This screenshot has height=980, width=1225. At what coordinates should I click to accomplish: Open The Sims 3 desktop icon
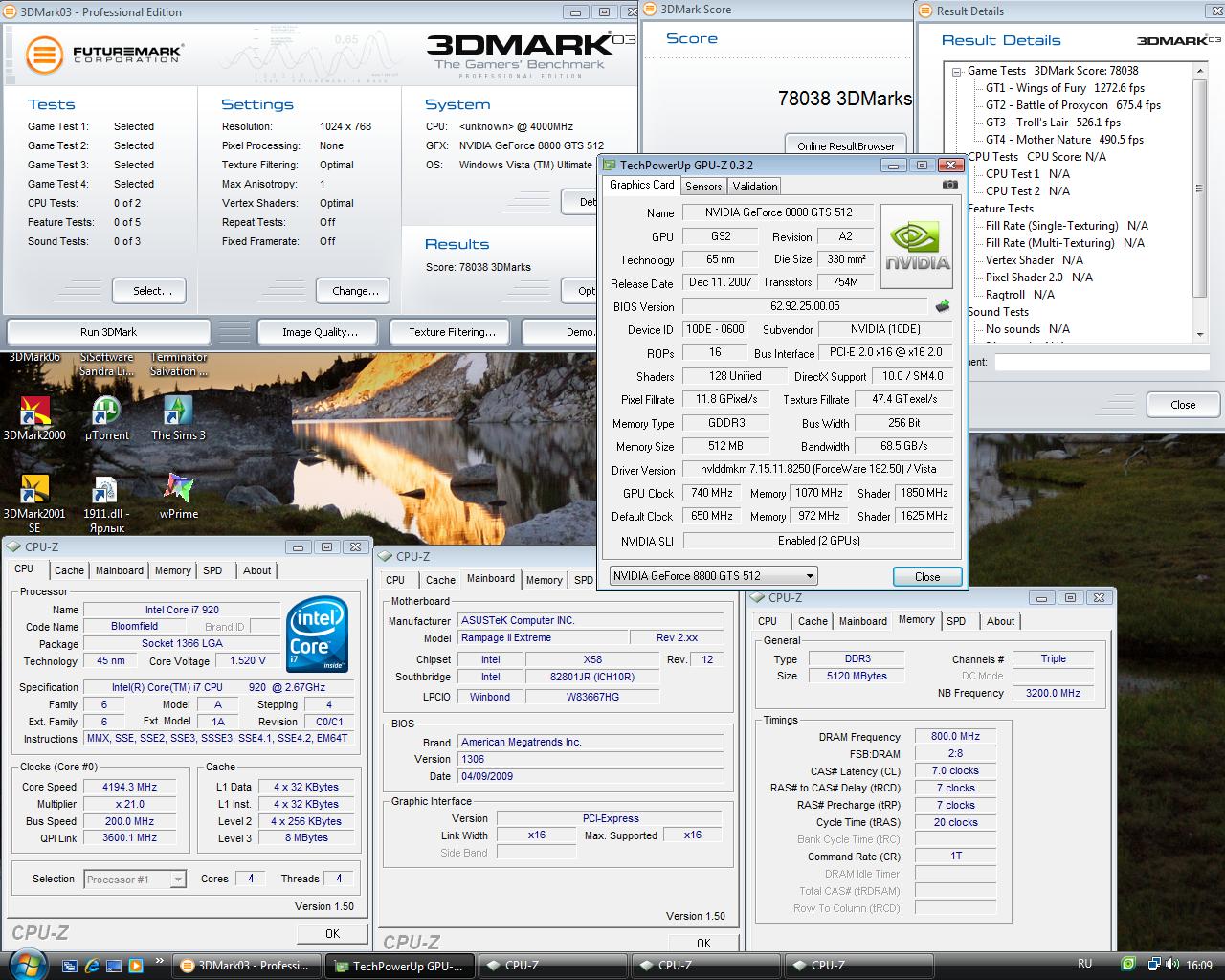coord(178,419)
